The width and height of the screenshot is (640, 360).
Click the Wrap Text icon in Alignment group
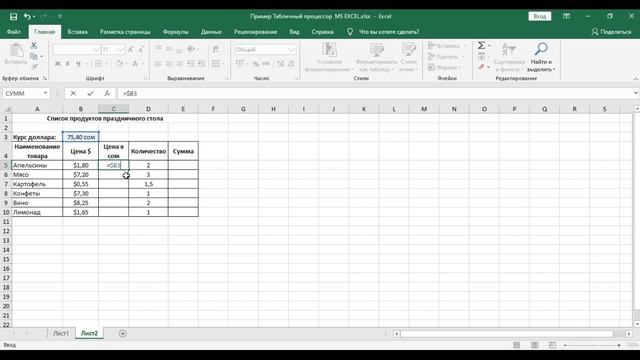click(x=216, y=50)
